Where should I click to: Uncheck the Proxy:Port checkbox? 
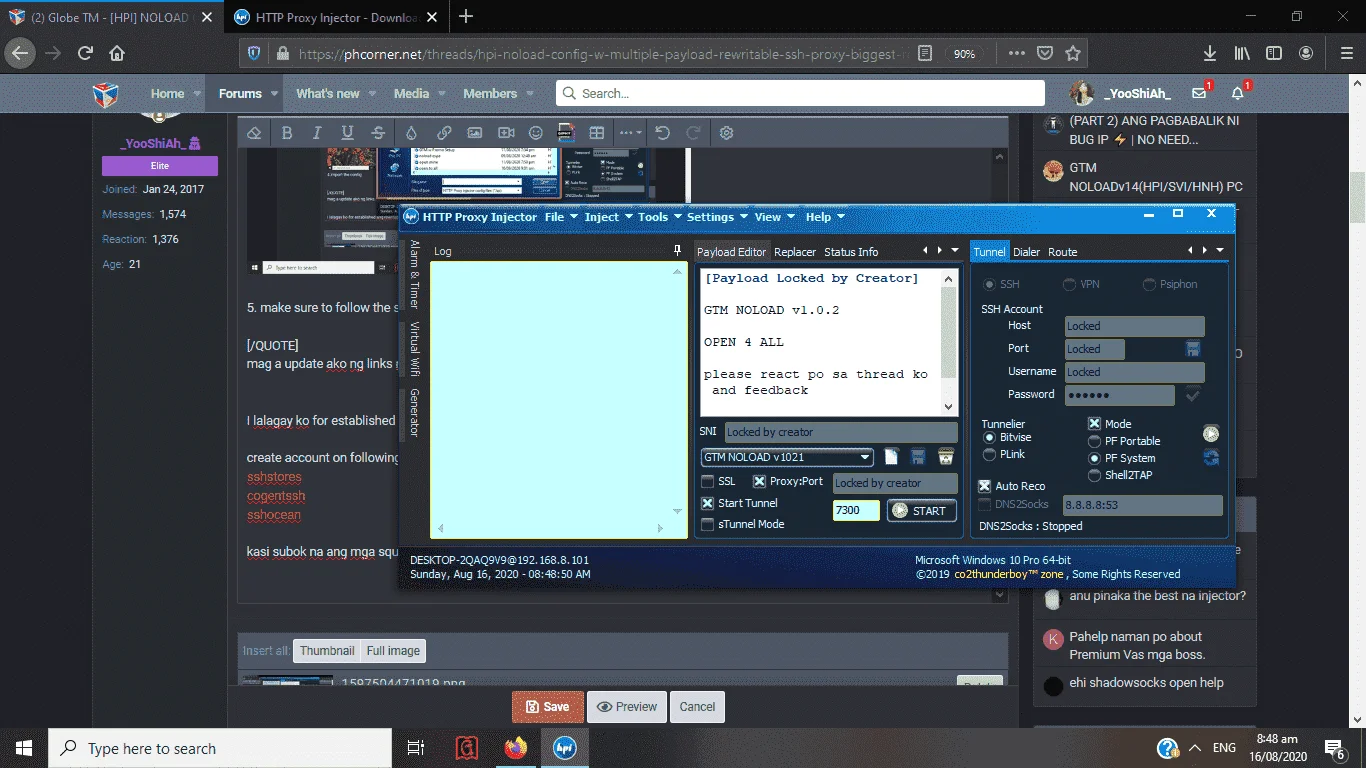pos(760,482)
